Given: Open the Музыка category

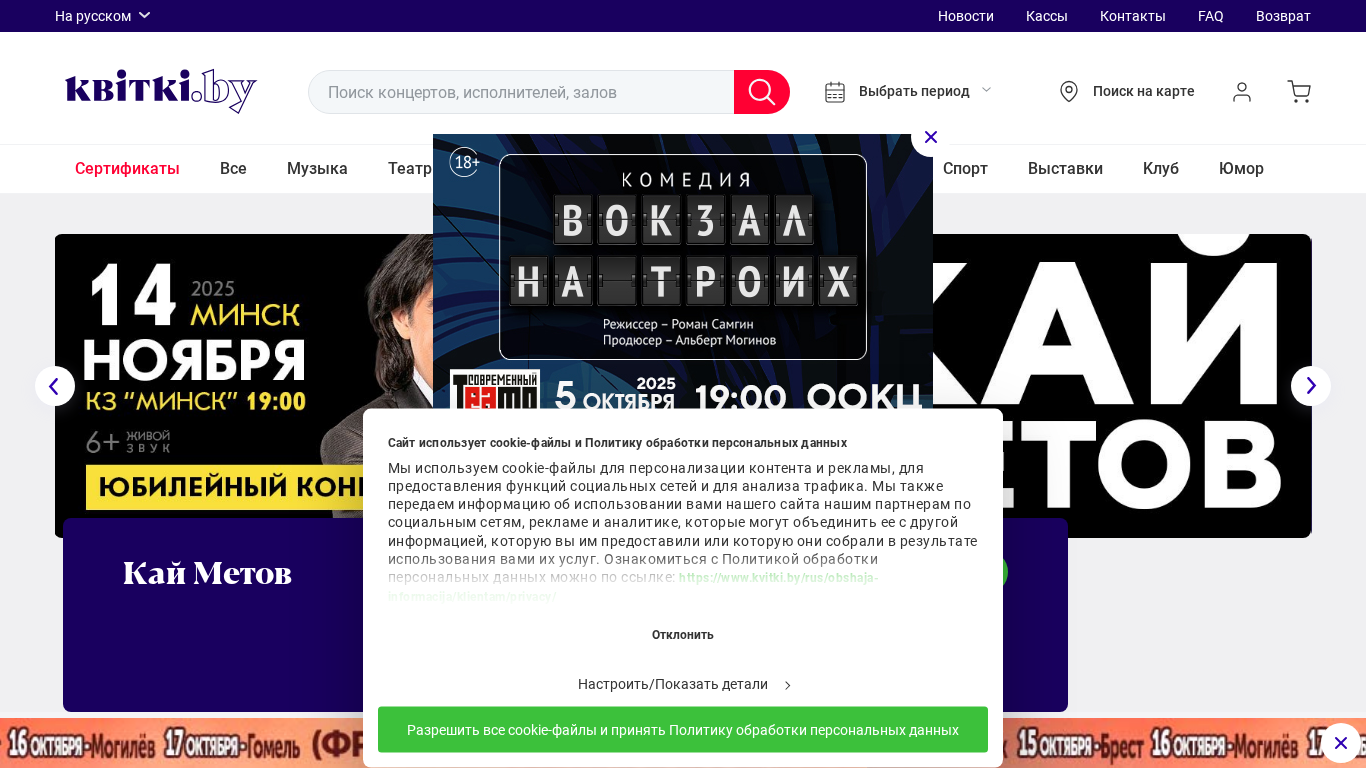Looking at the screenshot, I should pyautogui.click(x=317, y=169).
